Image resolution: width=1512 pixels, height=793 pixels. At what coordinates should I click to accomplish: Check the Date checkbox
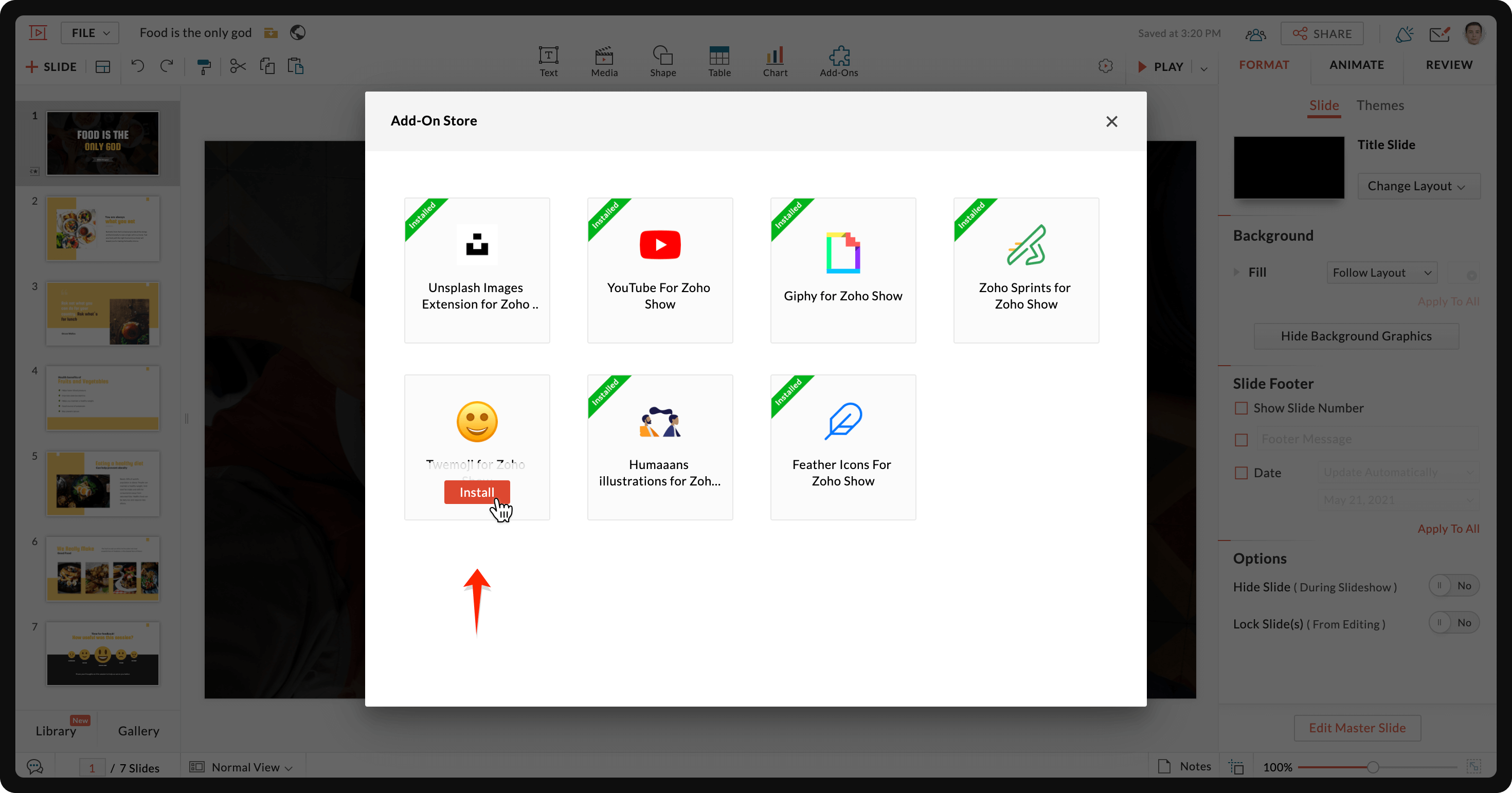click(x=1241, y=473)
